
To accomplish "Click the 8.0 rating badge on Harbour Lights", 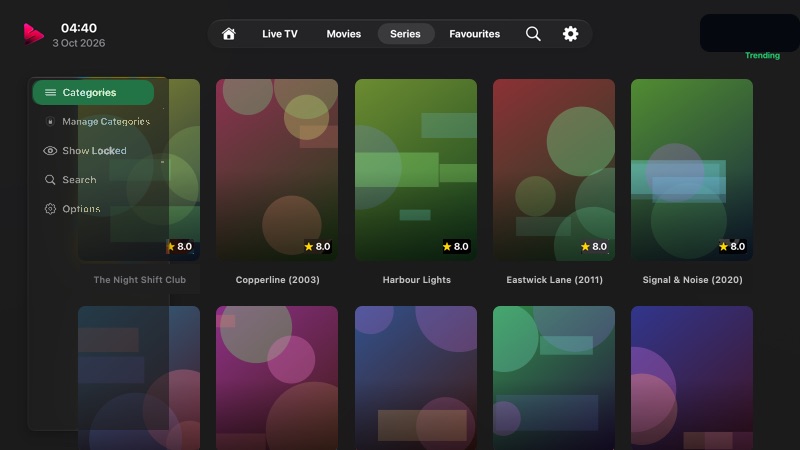I will click(x=456, y=246).
